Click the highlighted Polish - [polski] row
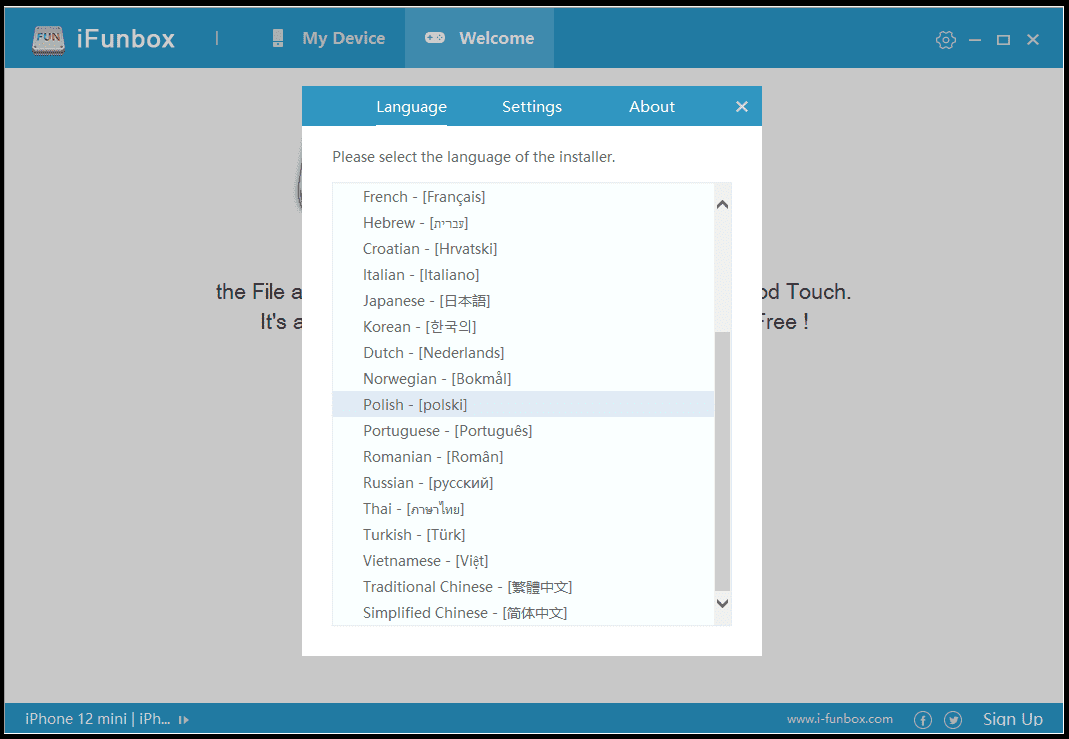The width and height of the screenshot is (1069, 739). coord(524,404)
